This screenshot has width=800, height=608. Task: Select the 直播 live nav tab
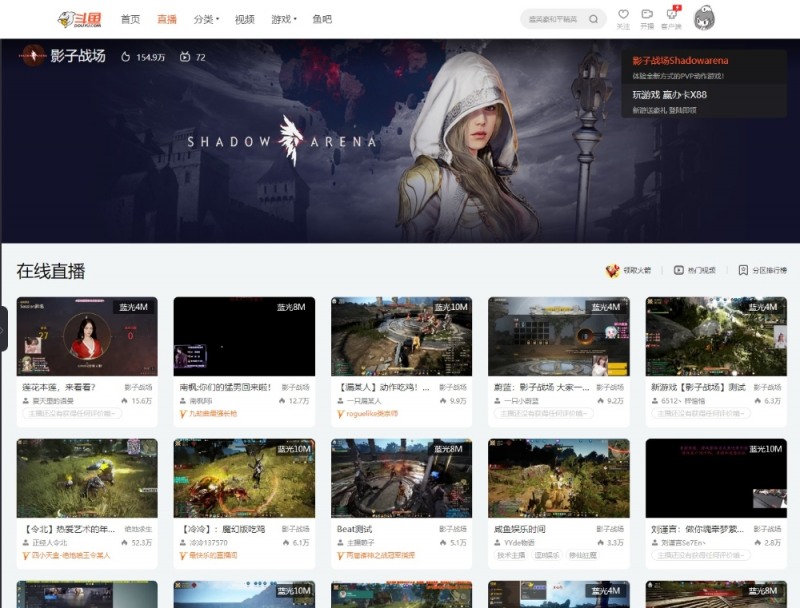coord(167,19)
